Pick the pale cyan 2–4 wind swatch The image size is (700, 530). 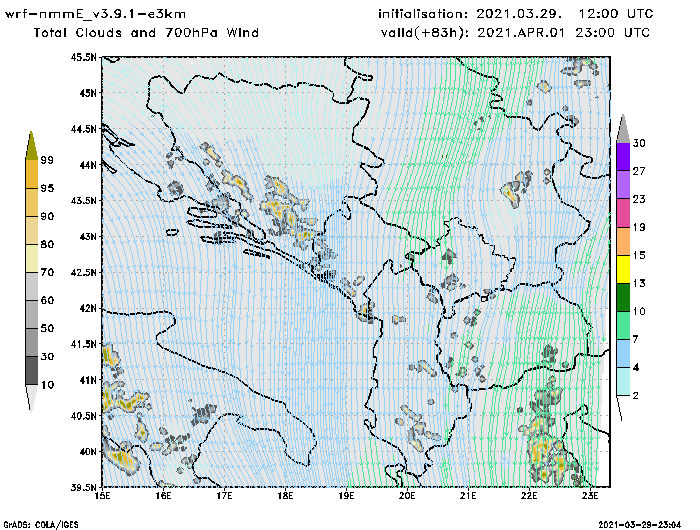(x=623, y=382)
